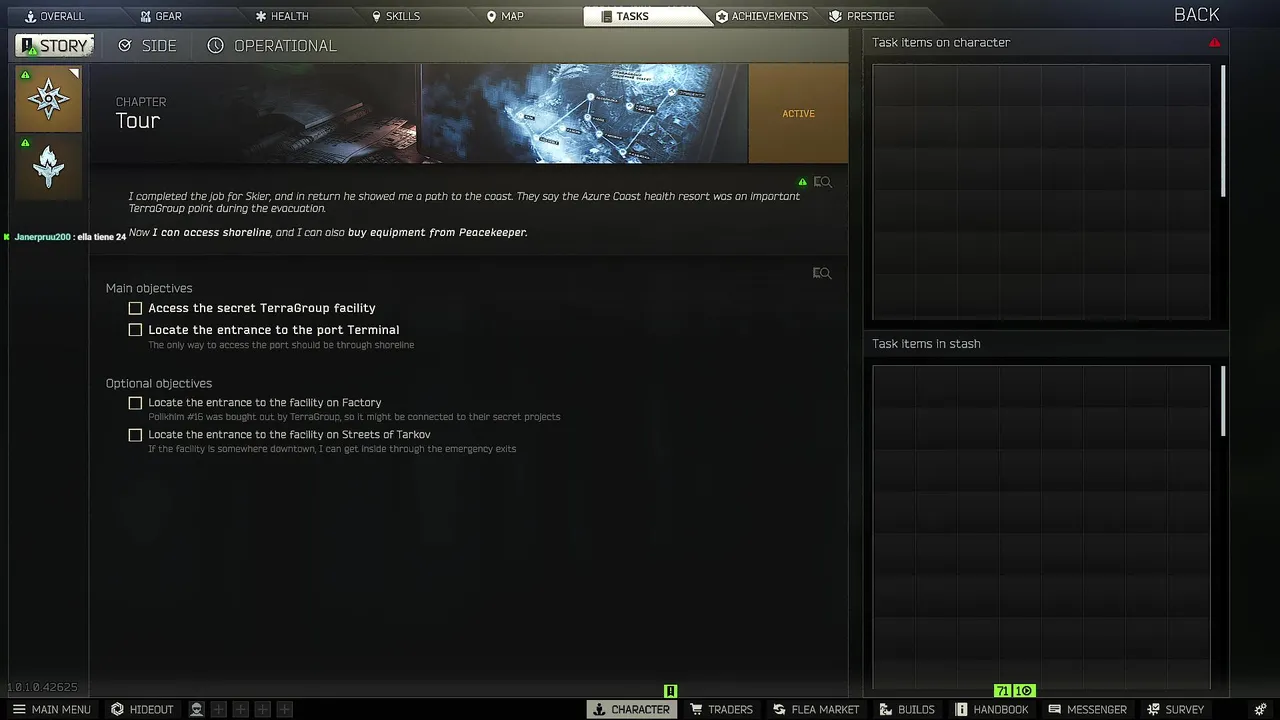
Task: Open the Flea Market
Action: coord(816,709)
